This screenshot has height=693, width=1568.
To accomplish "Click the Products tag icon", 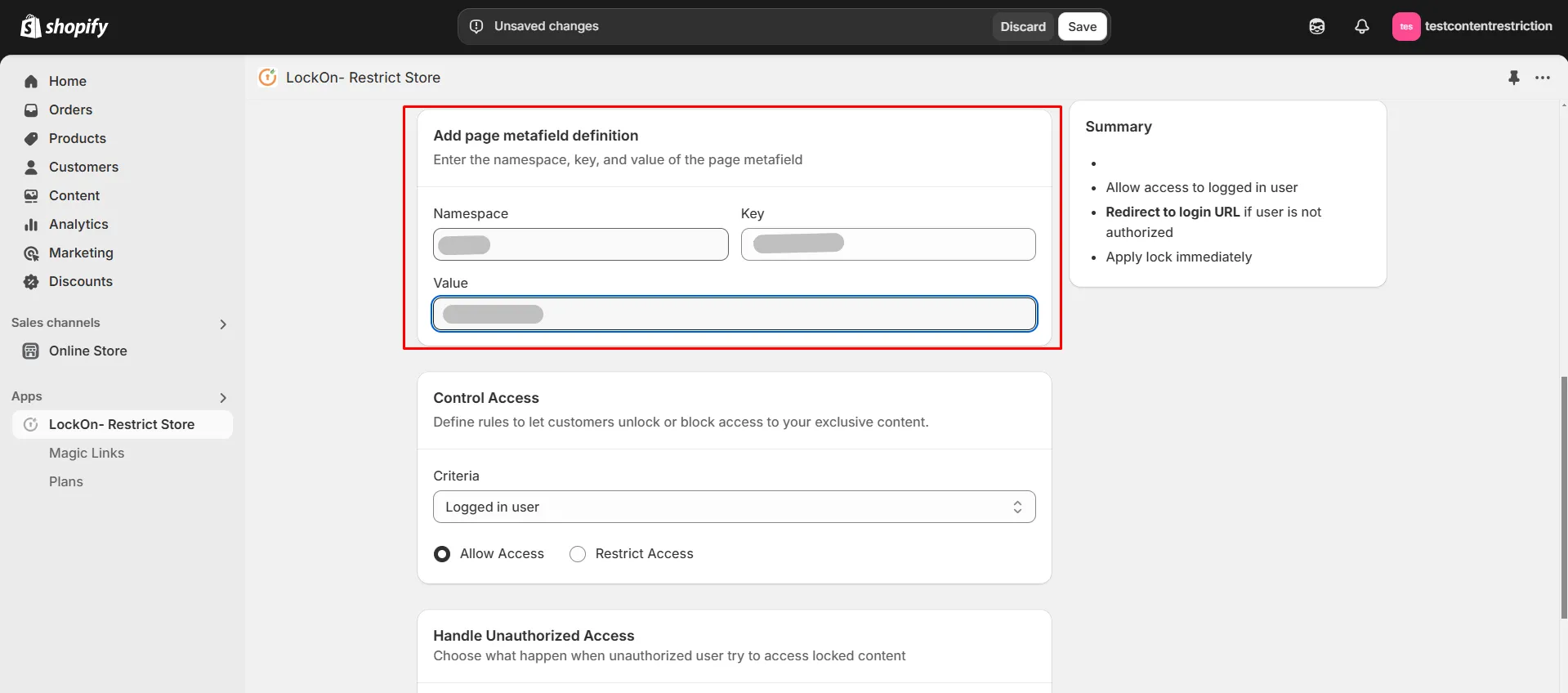I will pyautogui.click(x=31, y=138).
